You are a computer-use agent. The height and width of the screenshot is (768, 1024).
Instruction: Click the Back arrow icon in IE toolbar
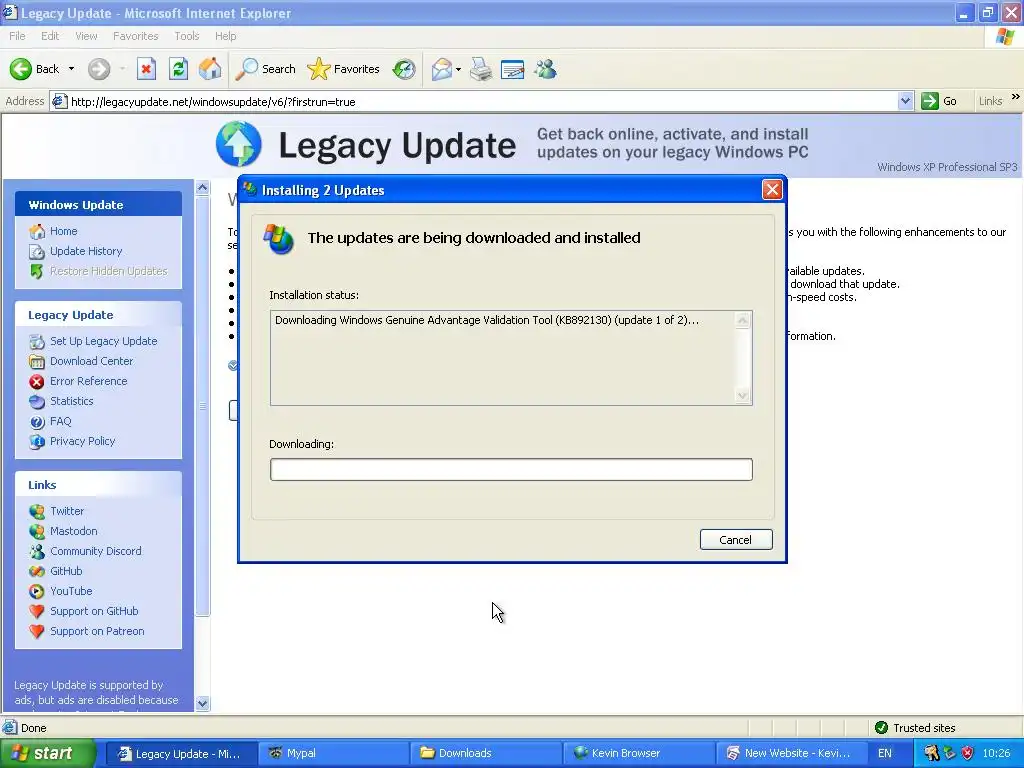click(x=21, y=69)
